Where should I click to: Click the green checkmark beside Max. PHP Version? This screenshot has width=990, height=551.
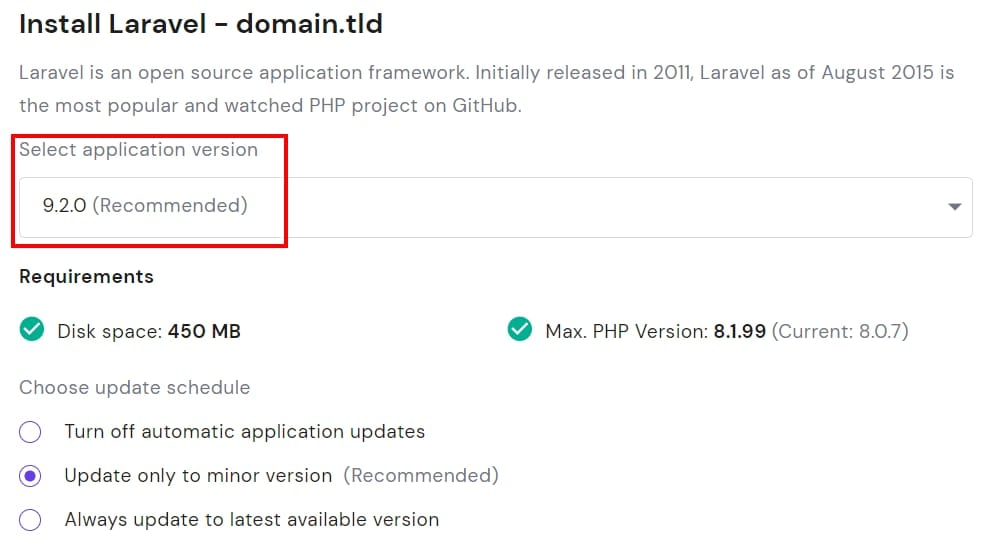pos(519,330)
